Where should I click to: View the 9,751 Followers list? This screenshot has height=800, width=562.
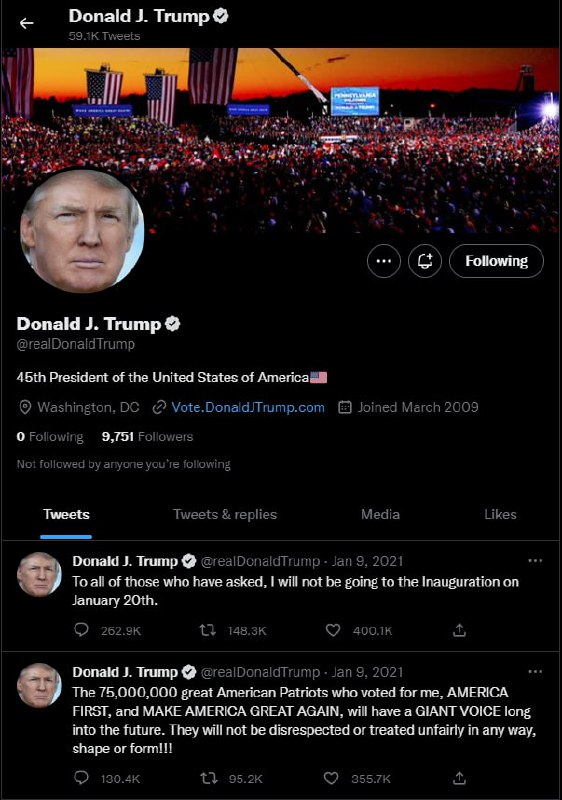[147, 437]
